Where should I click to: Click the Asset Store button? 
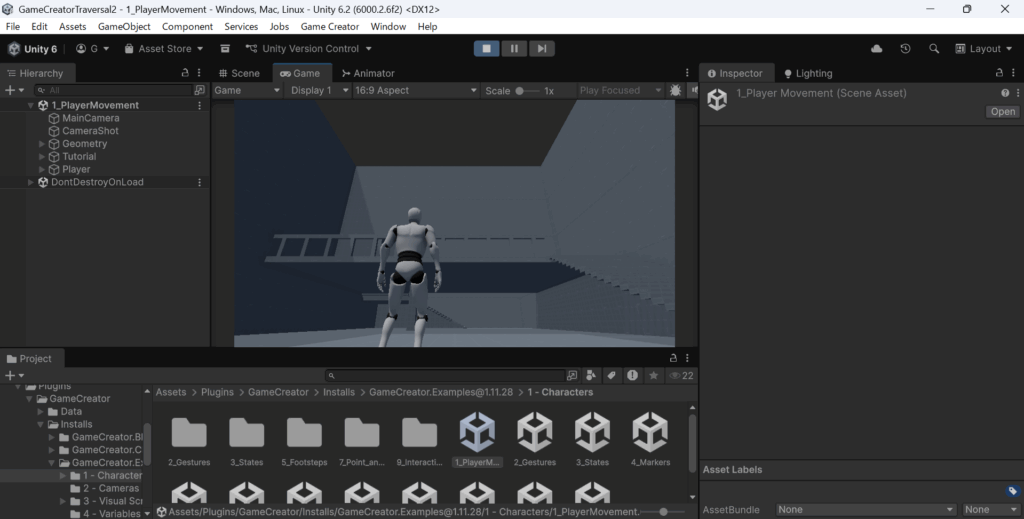[x=164, y=48]
